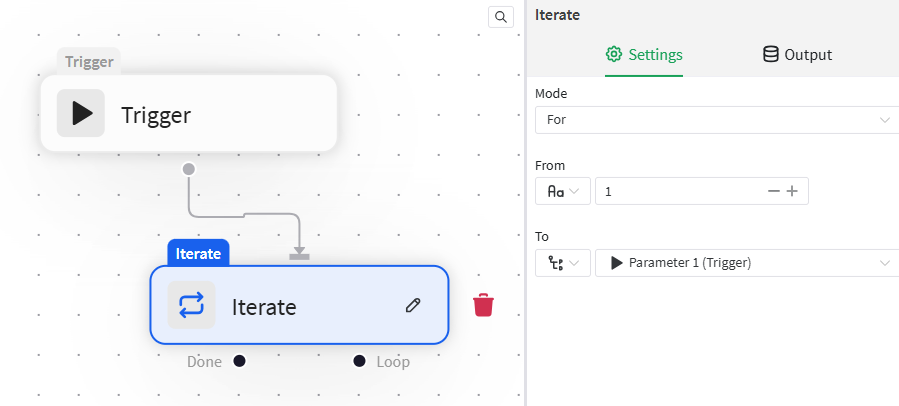Switch to the Settings tab
Viewport: 899px width, 406px height.
[x=644, y=54]
